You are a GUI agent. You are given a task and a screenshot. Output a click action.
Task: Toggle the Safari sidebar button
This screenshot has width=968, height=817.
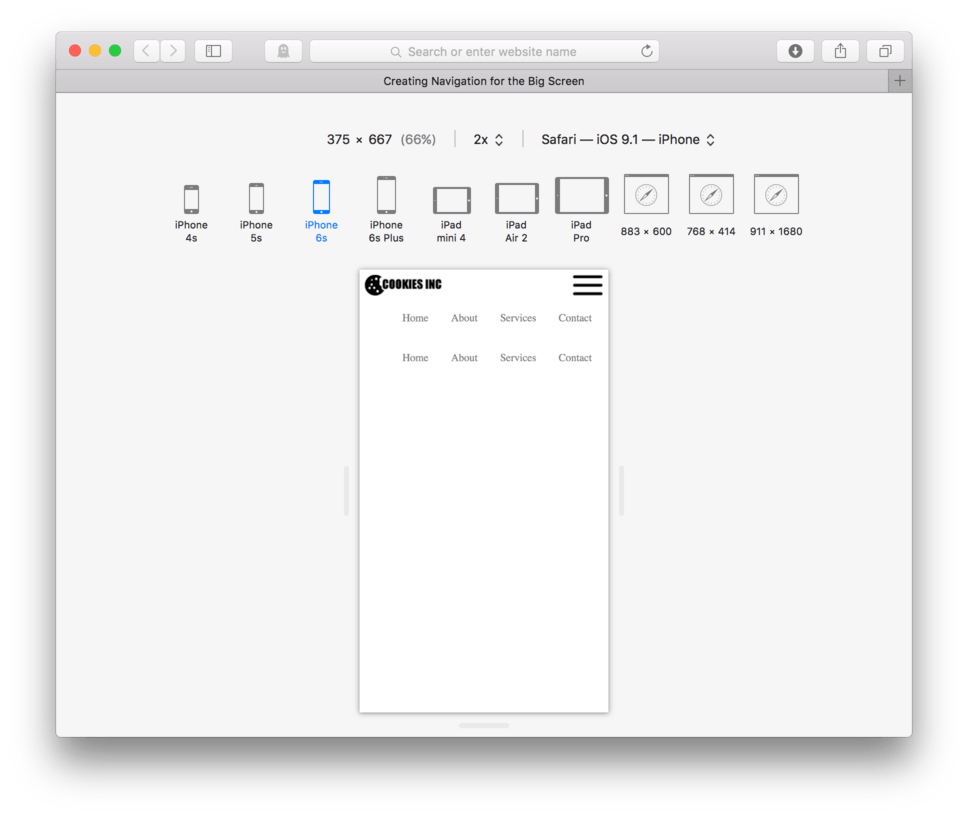(x=214, y=51)
